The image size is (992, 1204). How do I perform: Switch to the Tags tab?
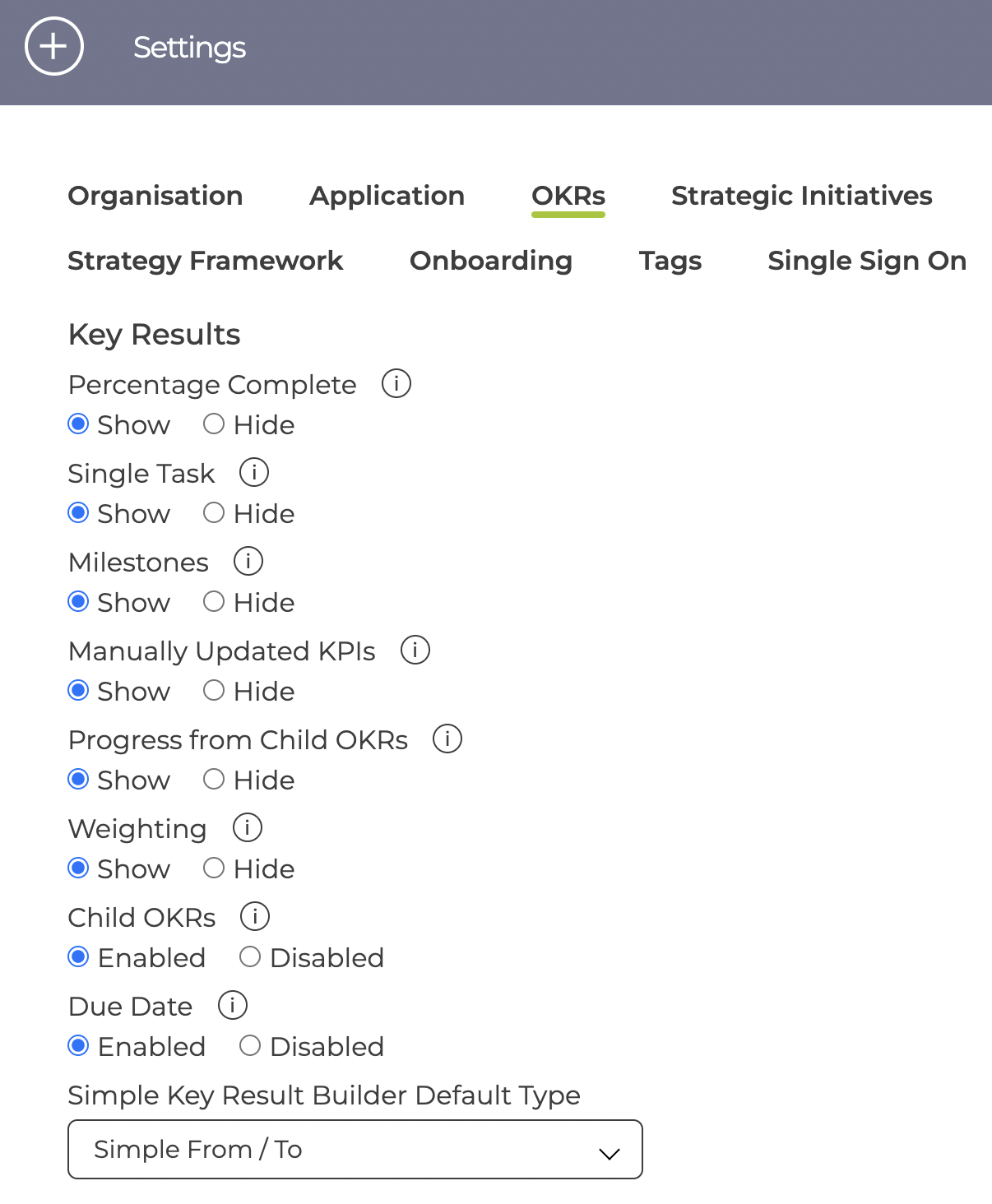click(670, 261)
